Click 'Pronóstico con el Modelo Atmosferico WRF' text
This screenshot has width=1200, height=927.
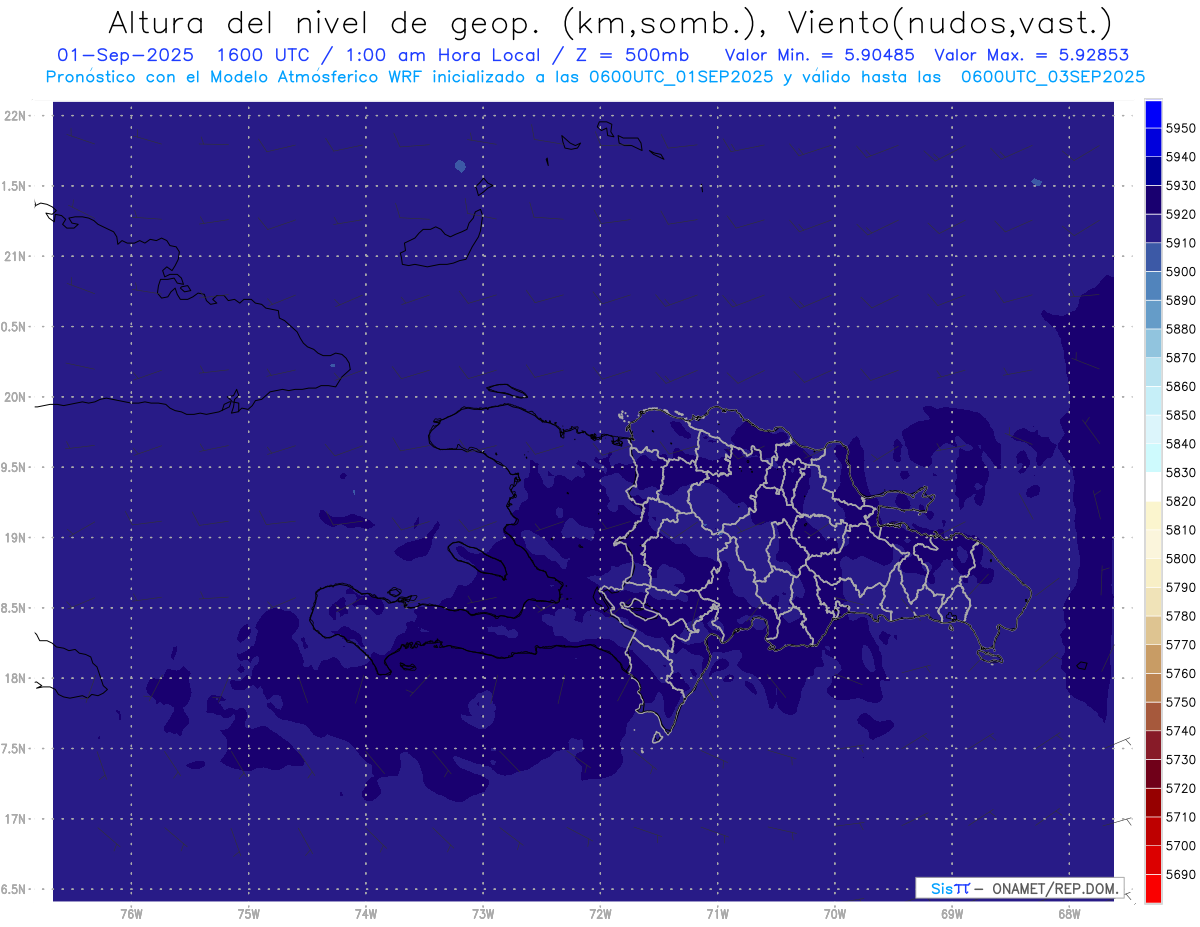click(236, 76)
